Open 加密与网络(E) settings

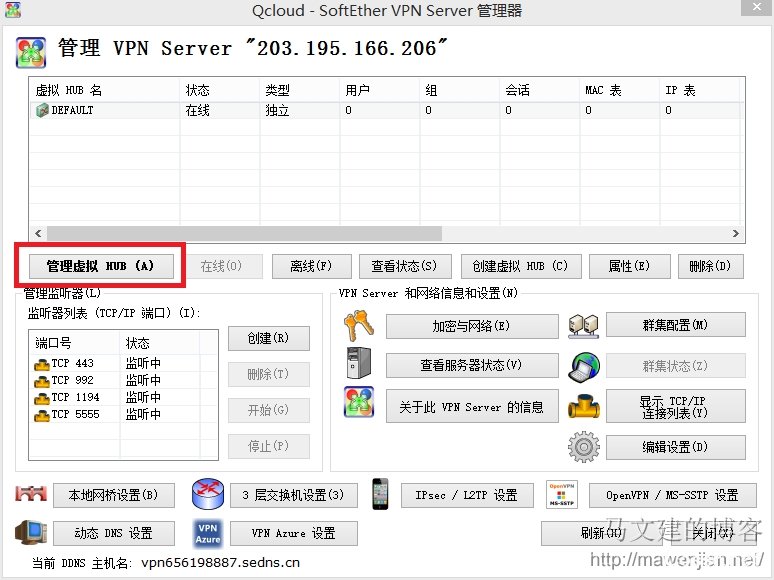(x=472, y=326)
